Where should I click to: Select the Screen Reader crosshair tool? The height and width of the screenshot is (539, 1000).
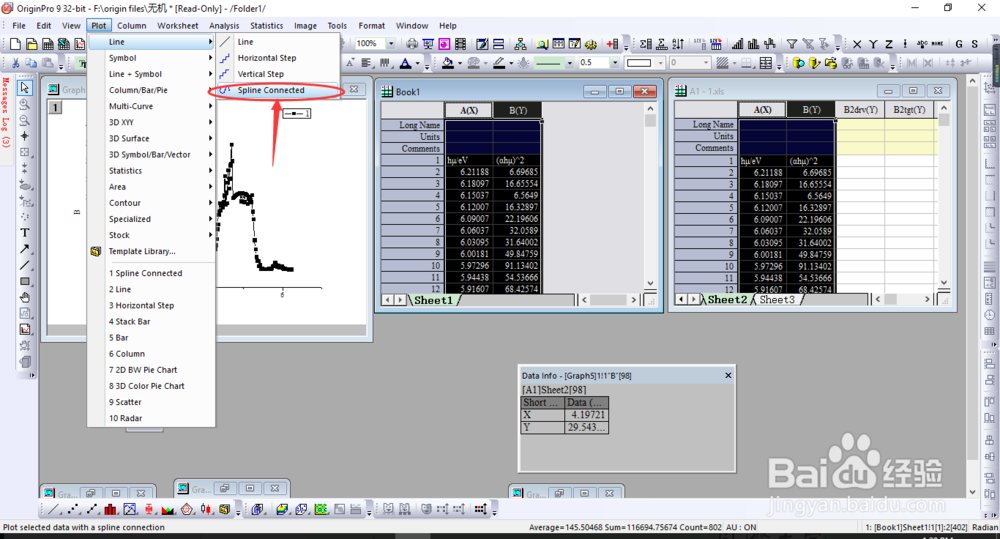coord(24,136)
